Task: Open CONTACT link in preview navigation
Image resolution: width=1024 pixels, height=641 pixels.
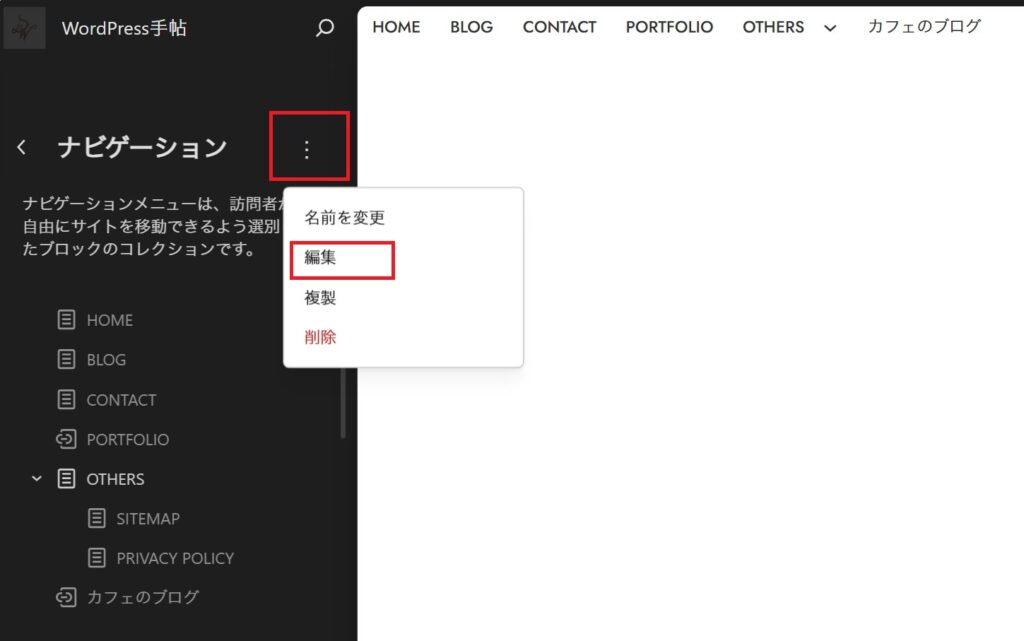Action: click(x=559, y=27)
